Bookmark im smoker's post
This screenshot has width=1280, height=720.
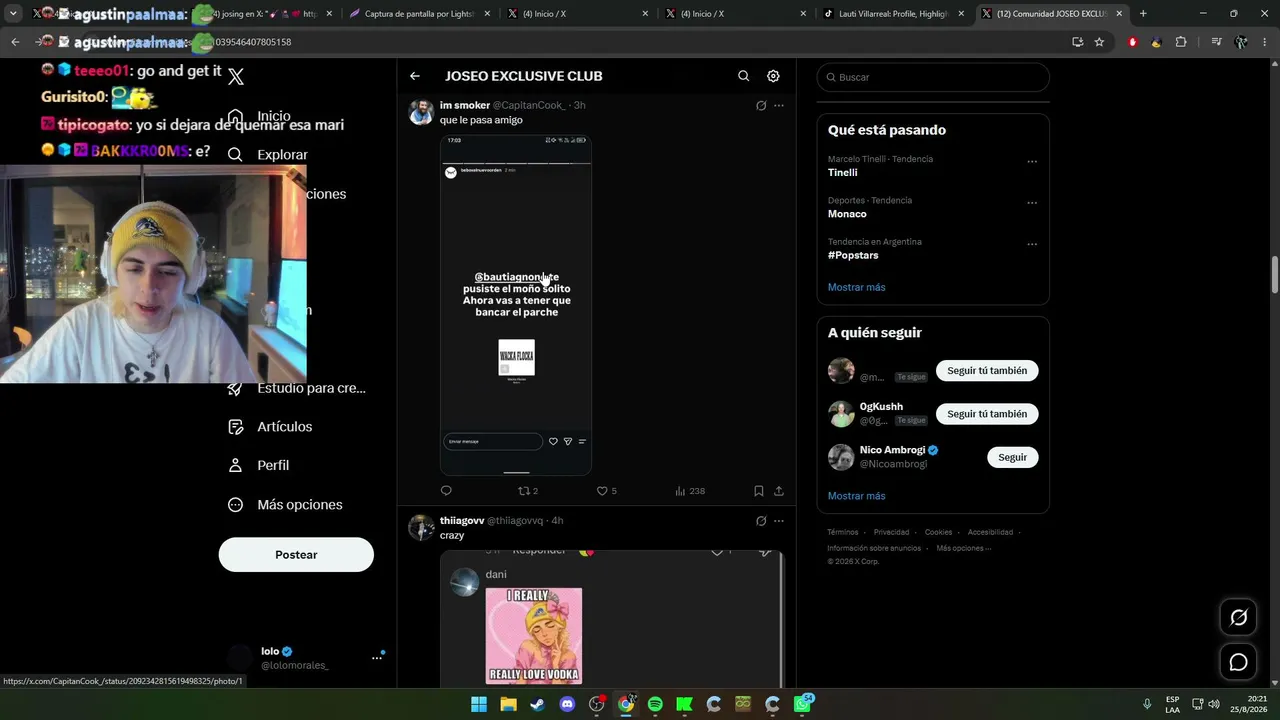[759, 491]
